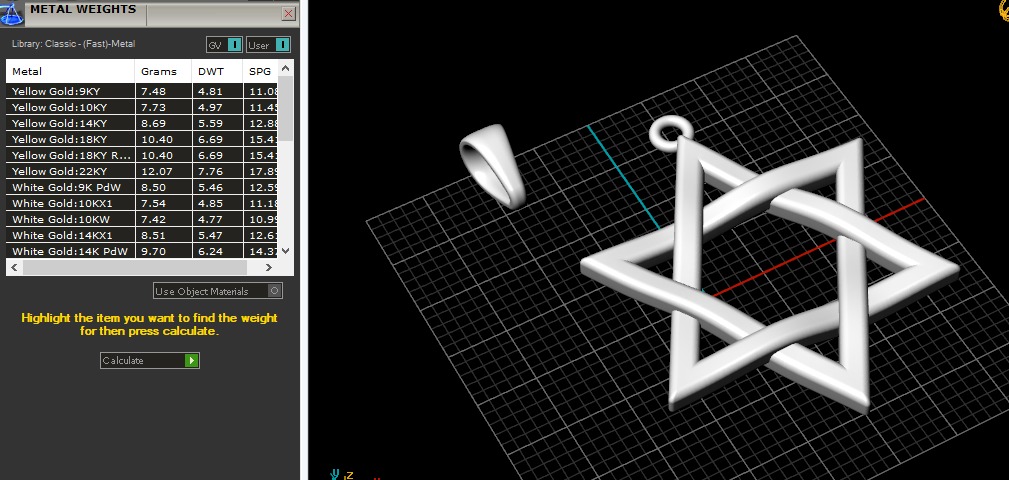This screenshot has width=1009, height=480.
Task: Click the 4.77 DWT value
Action: tap(210, 219)
